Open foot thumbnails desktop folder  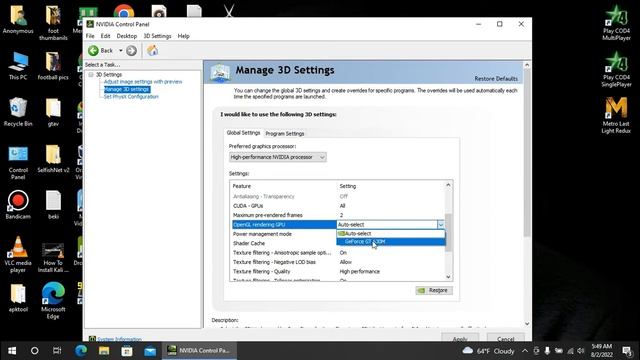pos(53,23)
